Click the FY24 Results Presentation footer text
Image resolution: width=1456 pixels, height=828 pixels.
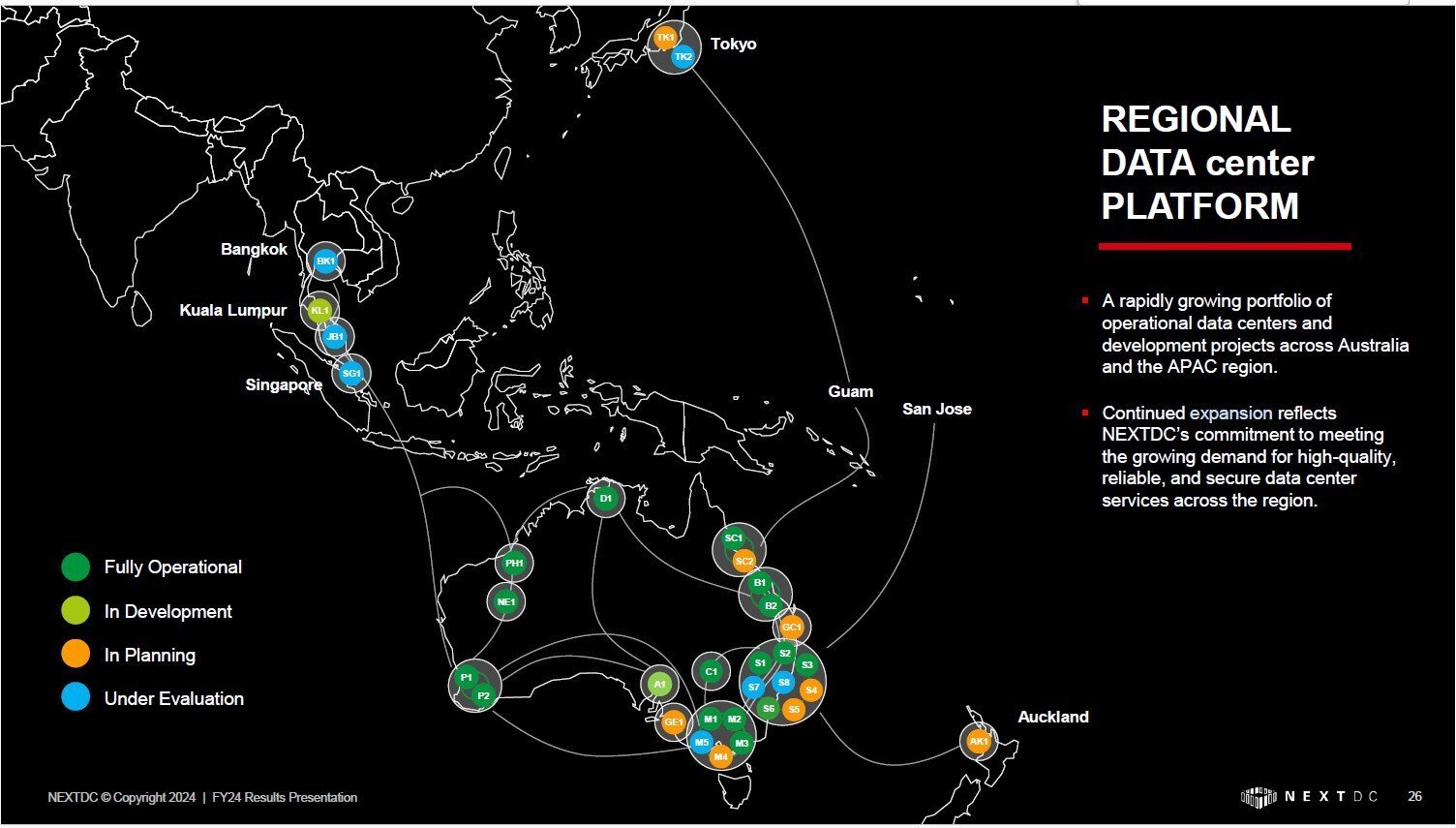coord(285,797)
